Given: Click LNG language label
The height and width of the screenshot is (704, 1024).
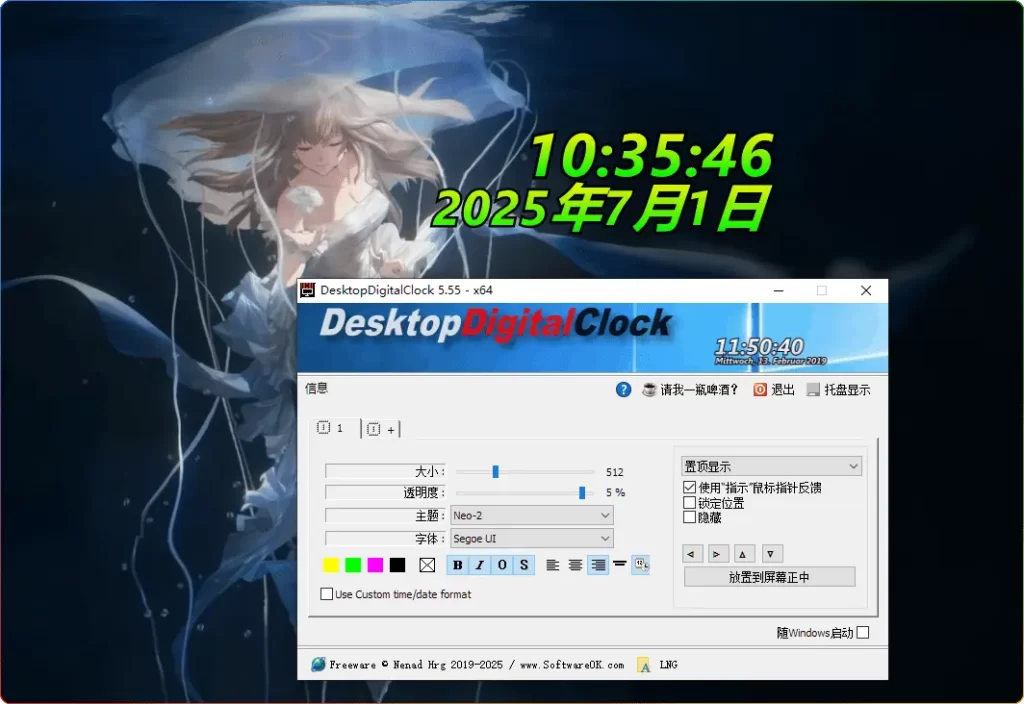Looking at the screenshot, I should tap(668, 665).
